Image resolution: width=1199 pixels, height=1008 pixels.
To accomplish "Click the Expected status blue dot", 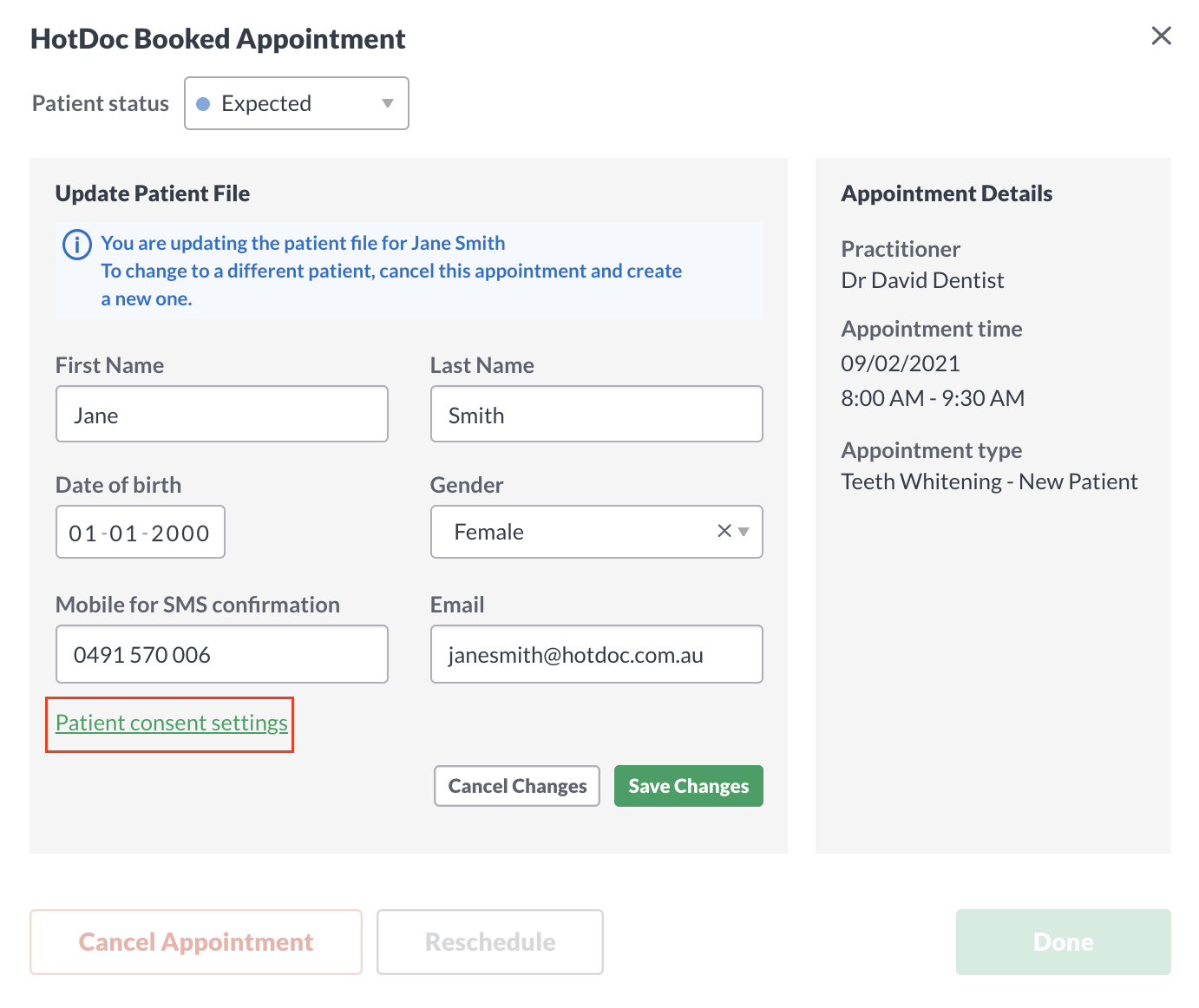I will pyautogui.click(x=203, y=104).
